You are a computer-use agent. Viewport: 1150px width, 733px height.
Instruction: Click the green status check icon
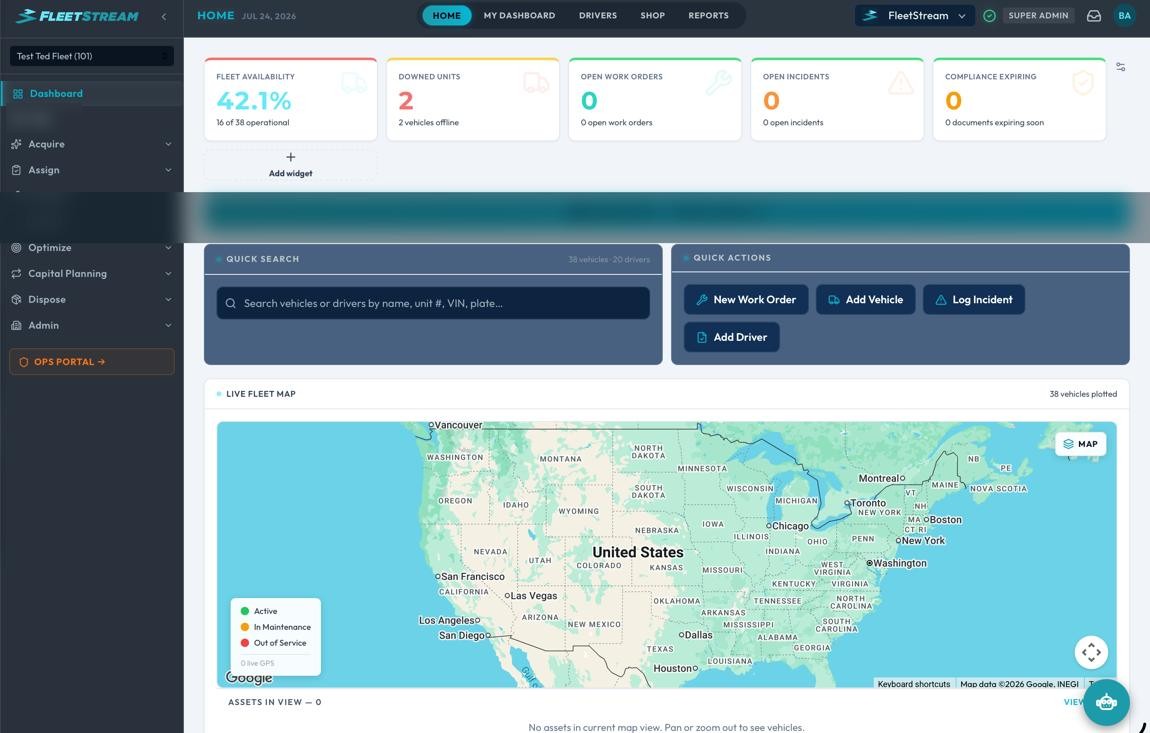click(x=989, y=15)
